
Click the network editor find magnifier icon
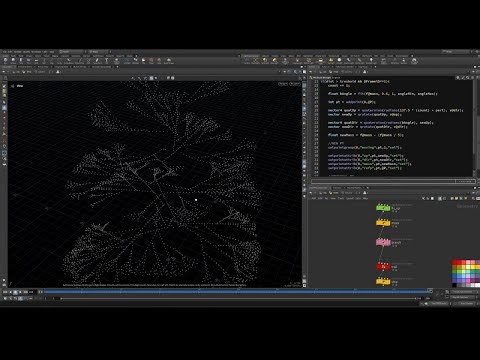(473, 198)
